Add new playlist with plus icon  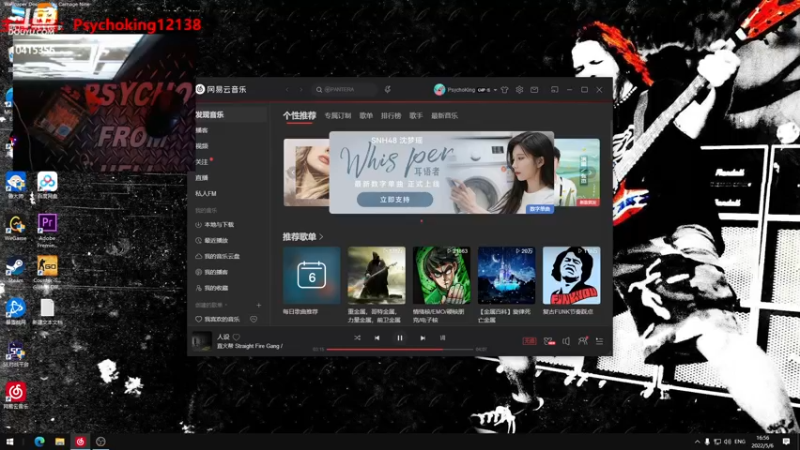[x=259, y=305]
